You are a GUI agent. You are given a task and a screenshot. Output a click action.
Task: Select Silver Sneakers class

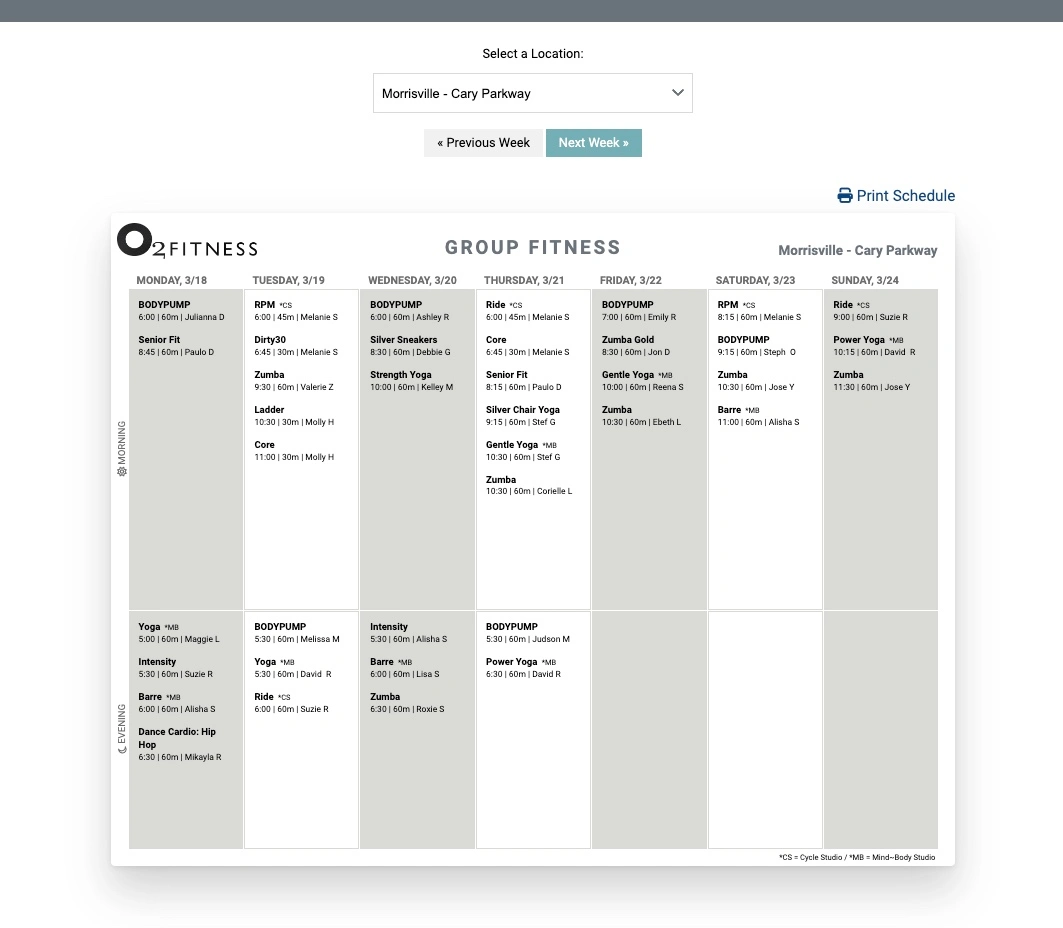pyautogui.click(x=410, y=346)
